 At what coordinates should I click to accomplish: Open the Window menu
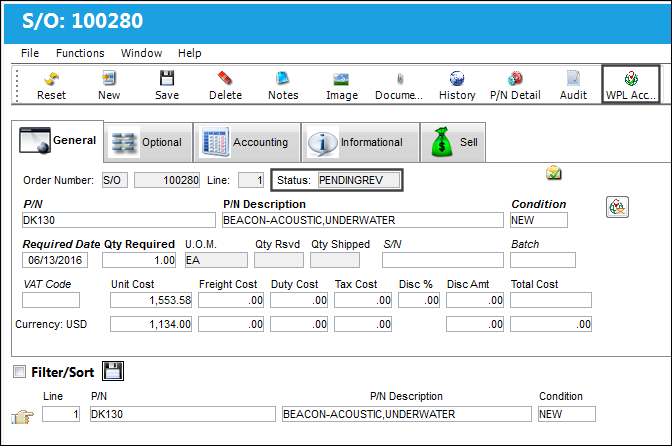tap(141, 53)
